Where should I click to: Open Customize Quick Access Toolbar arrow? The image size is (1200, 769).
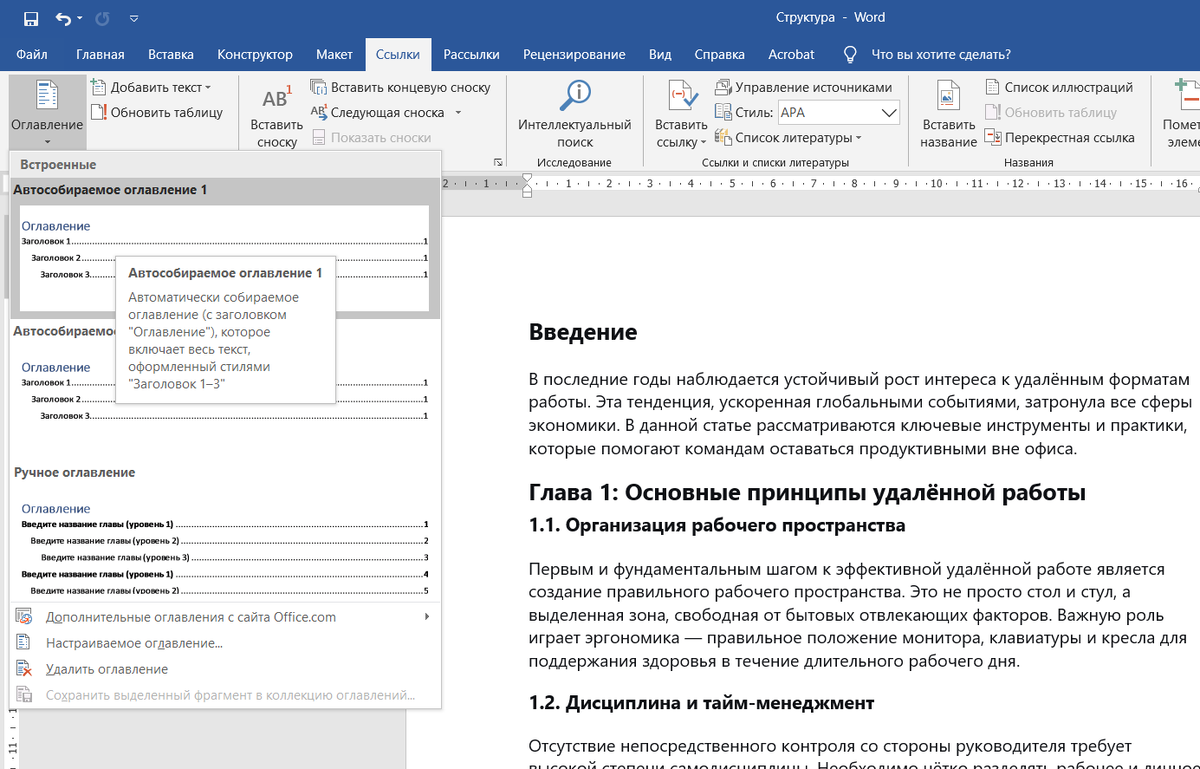134,19
